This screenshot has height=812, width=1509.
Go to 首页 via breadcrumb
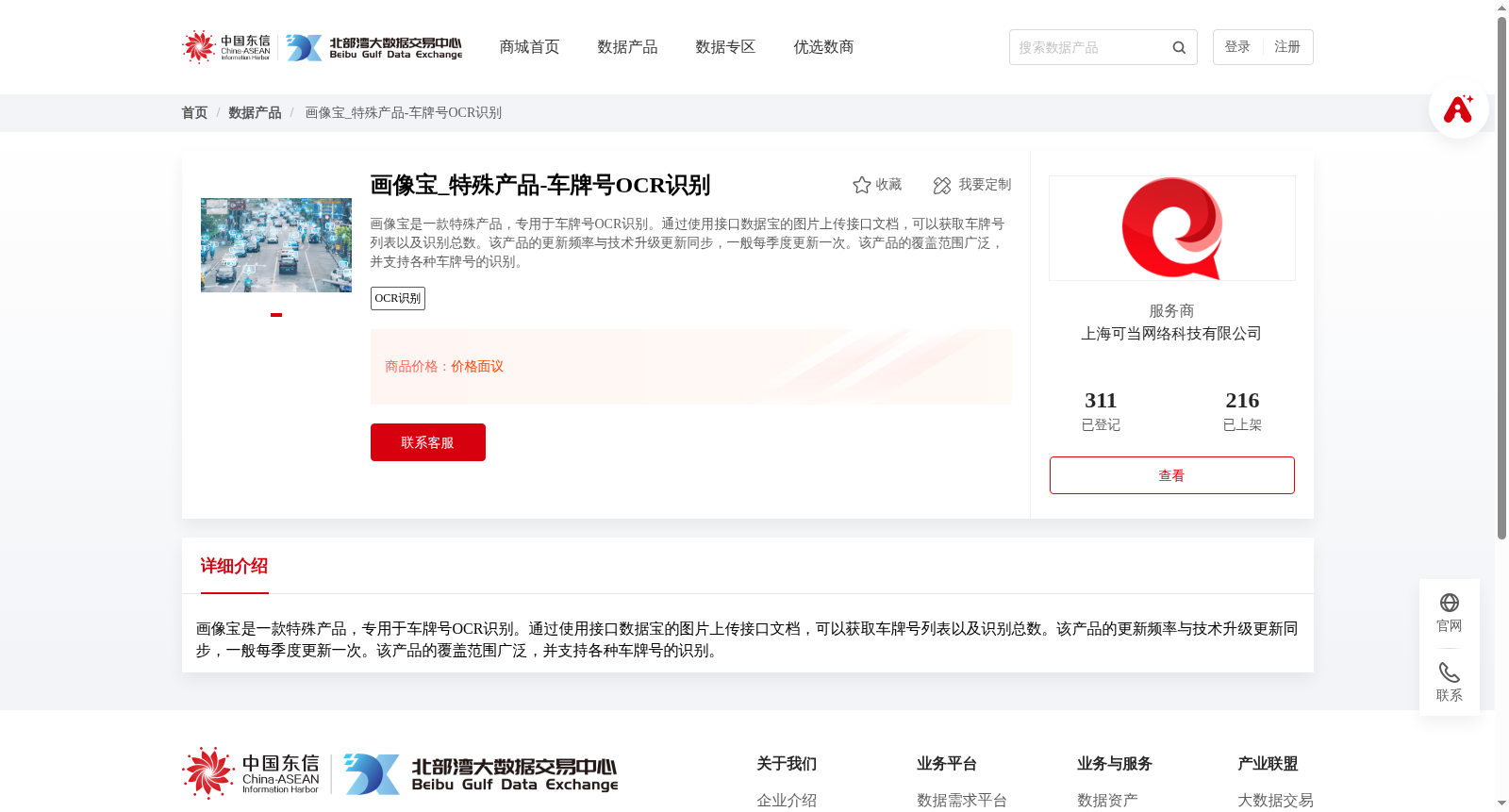[x=194, y=112]
